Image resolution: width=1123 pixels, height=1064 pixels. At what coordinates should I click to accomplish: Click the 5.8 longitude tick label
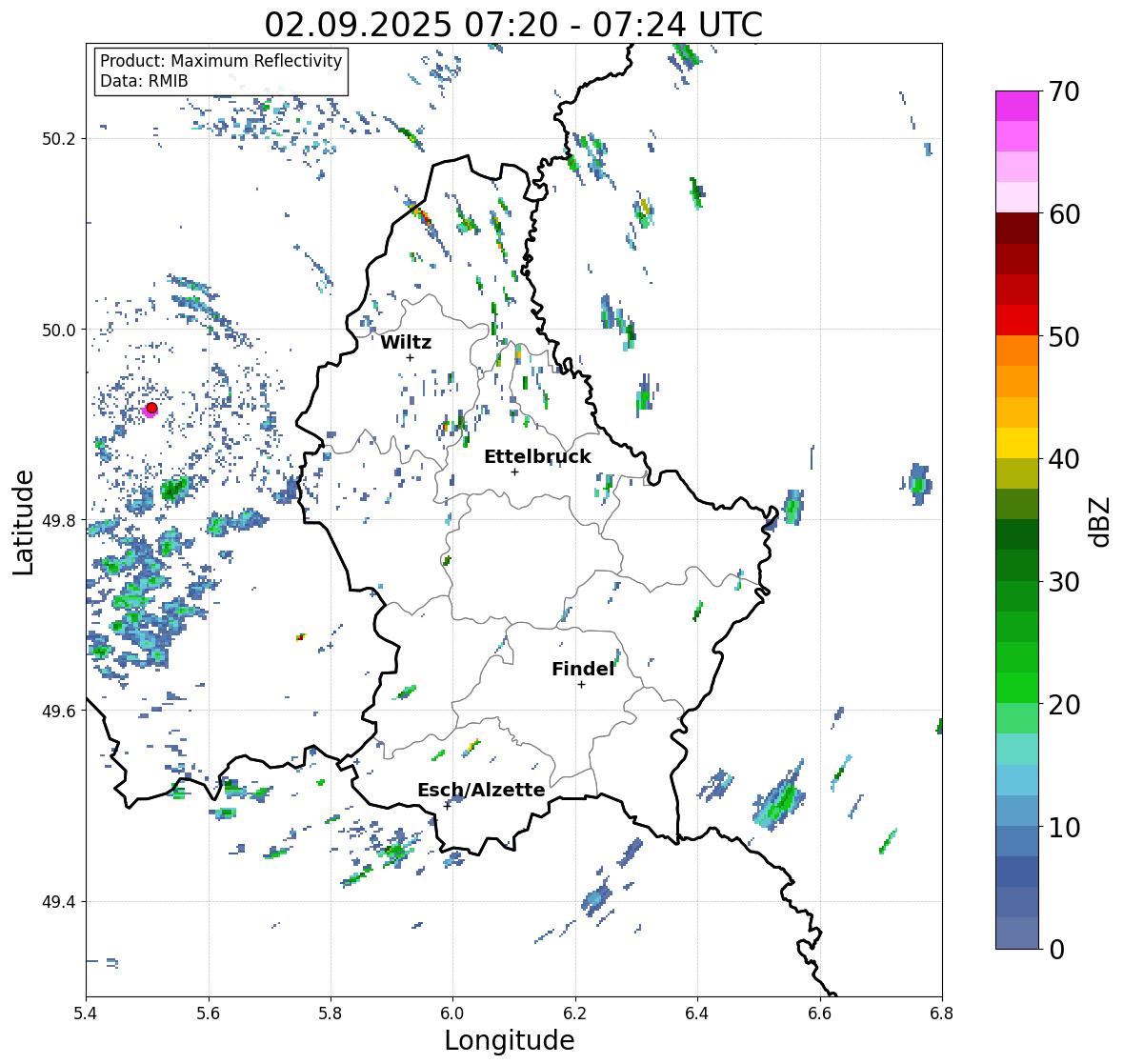pyautogui.click(x=331, y=1013)
